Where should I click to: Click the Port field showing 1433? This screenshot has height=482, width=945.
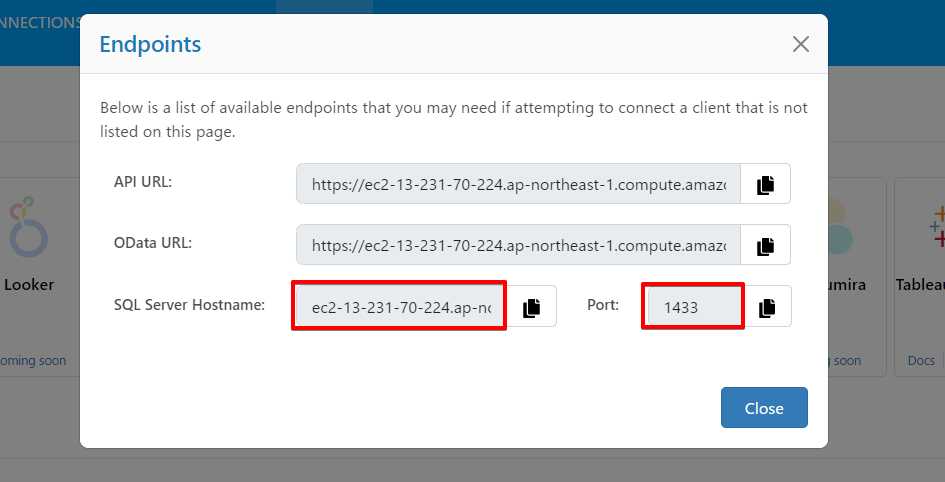(x=693, y=307)
